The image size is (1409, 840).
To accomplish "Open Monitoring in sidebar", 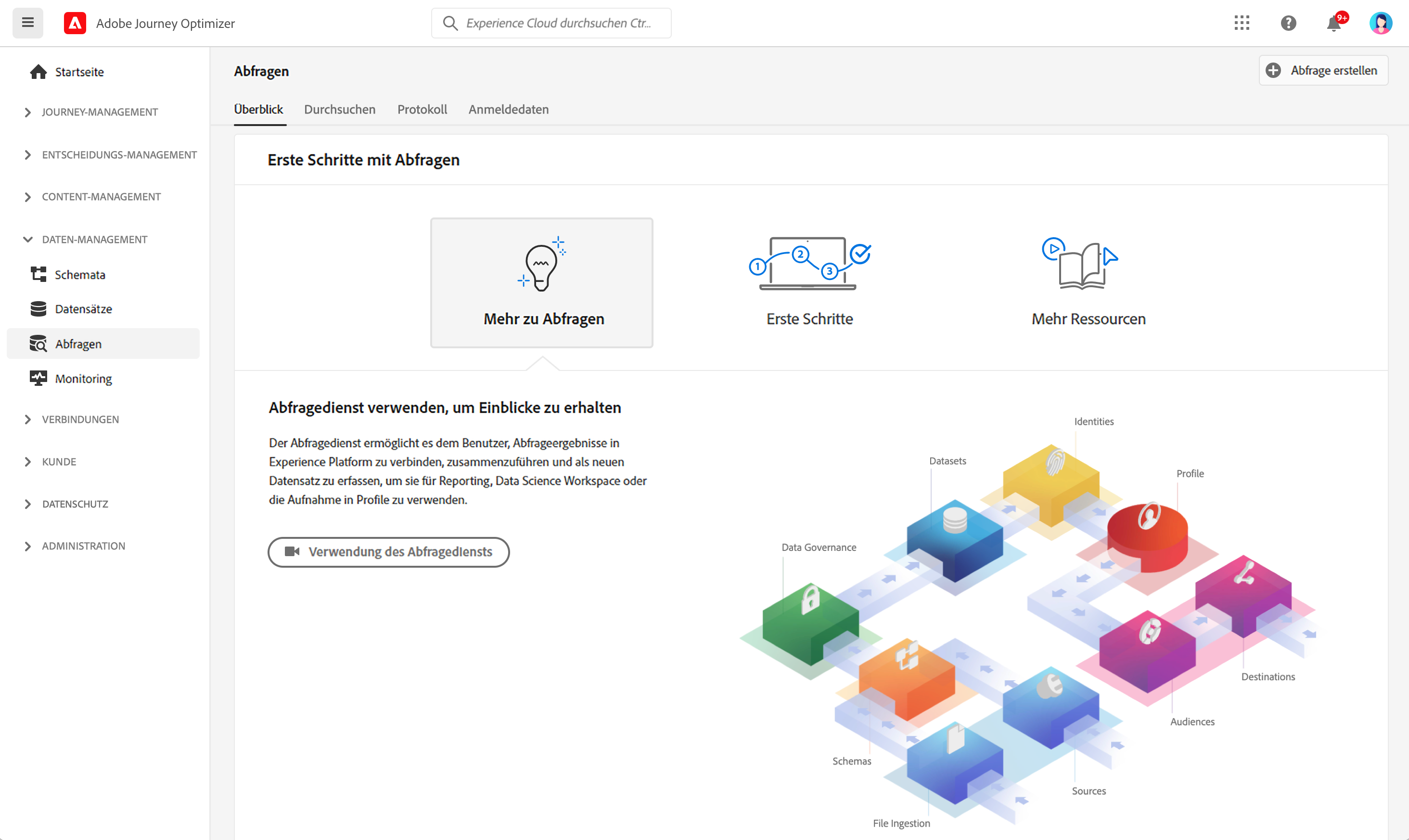I will (x=83, y=379).
